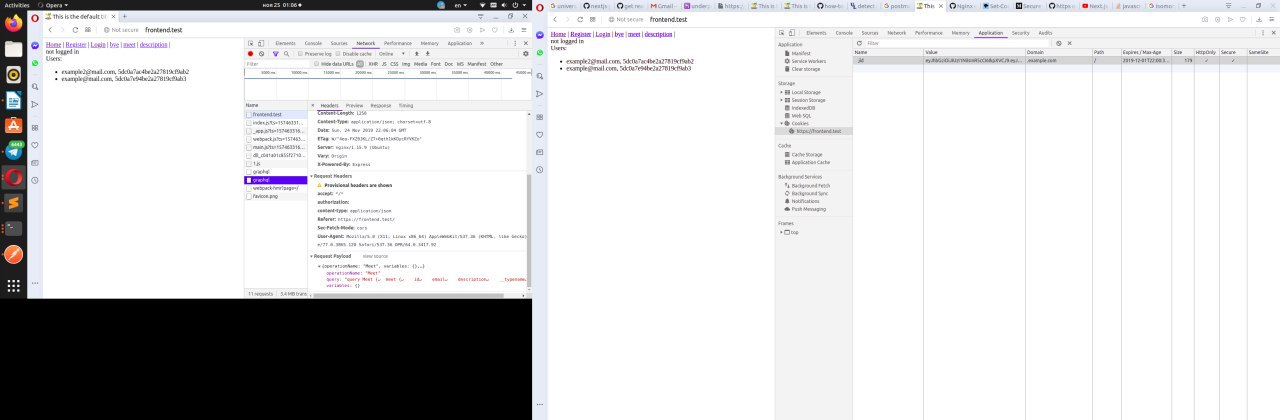The image size is (1280, 420).
Task: Select the XHR filter type
Action: click(x=373, y=63)
